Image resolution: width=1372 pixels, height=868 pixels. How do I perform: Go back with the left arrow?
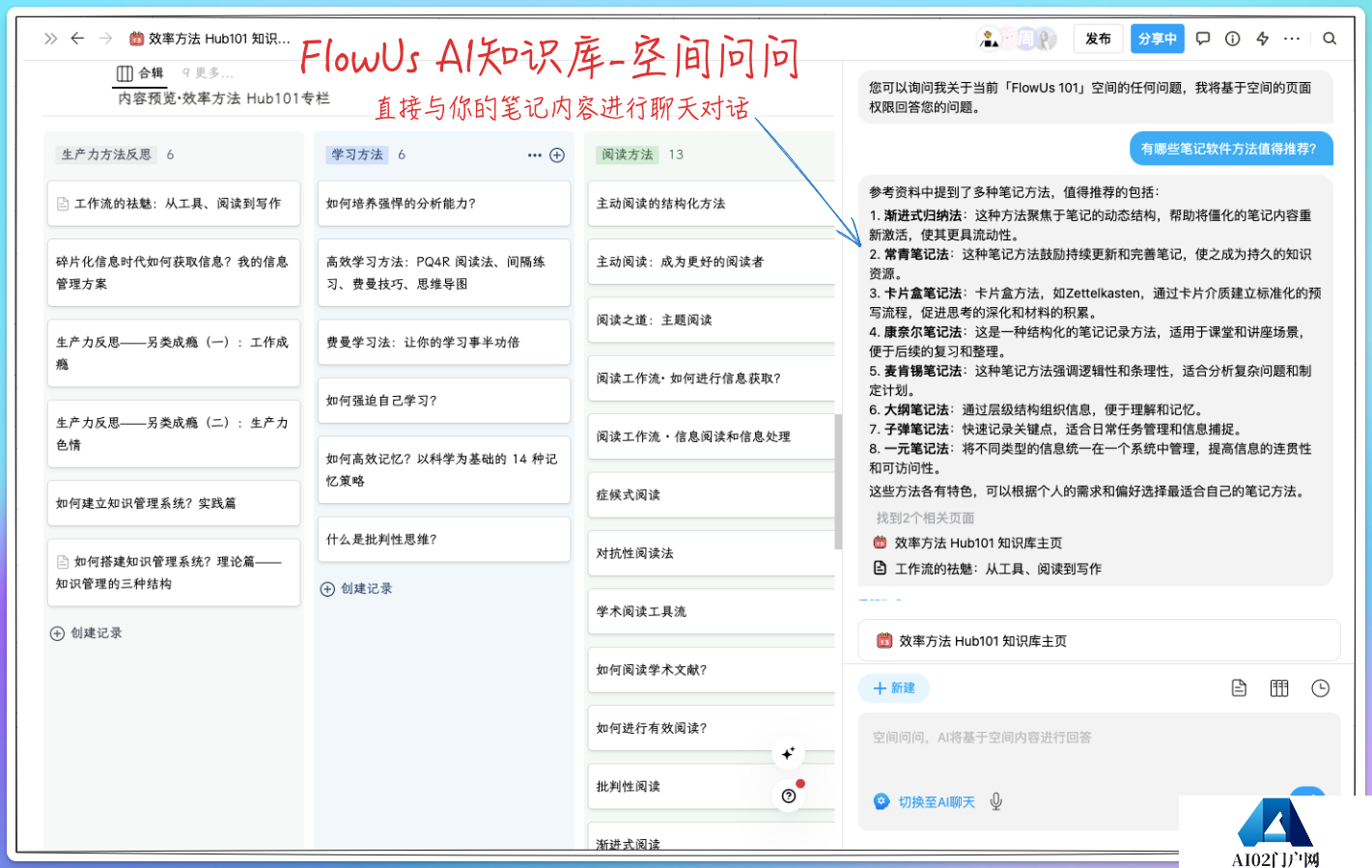(77, 39)
